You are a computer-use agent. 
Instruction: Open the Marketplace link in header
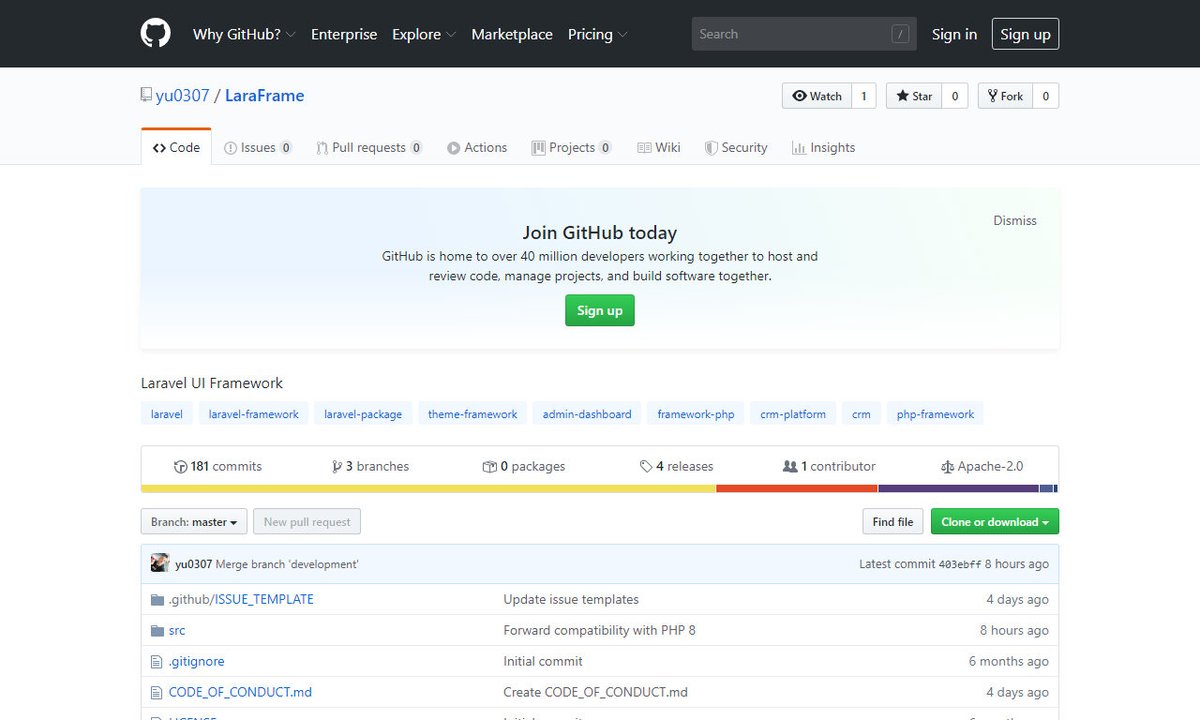(512, 34)
